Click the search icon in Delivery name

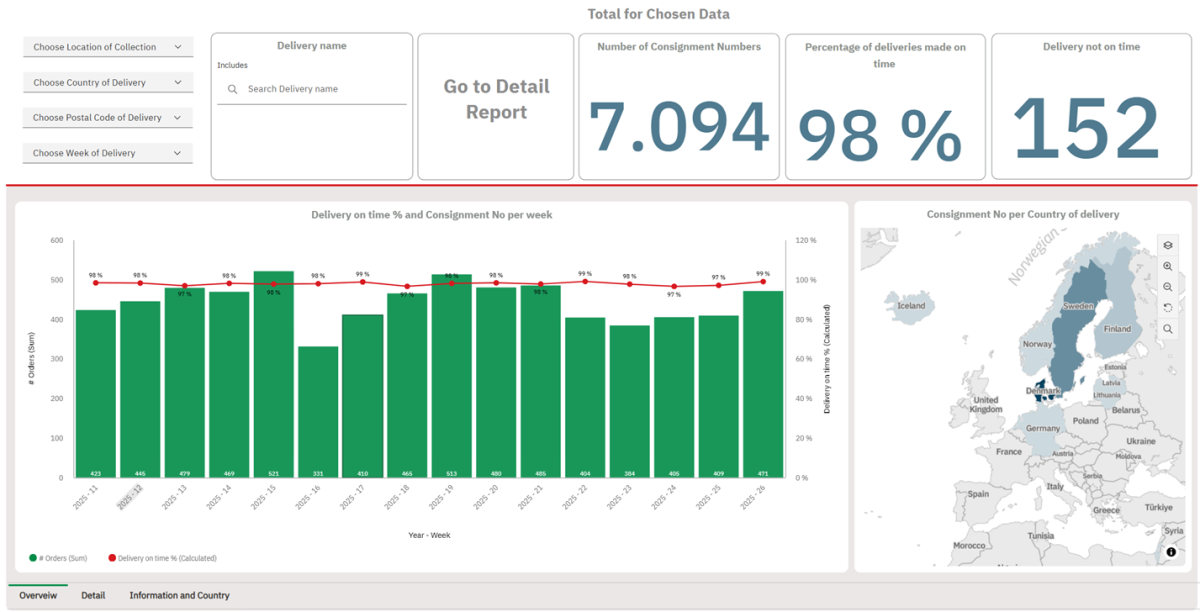tap(233, 89)
